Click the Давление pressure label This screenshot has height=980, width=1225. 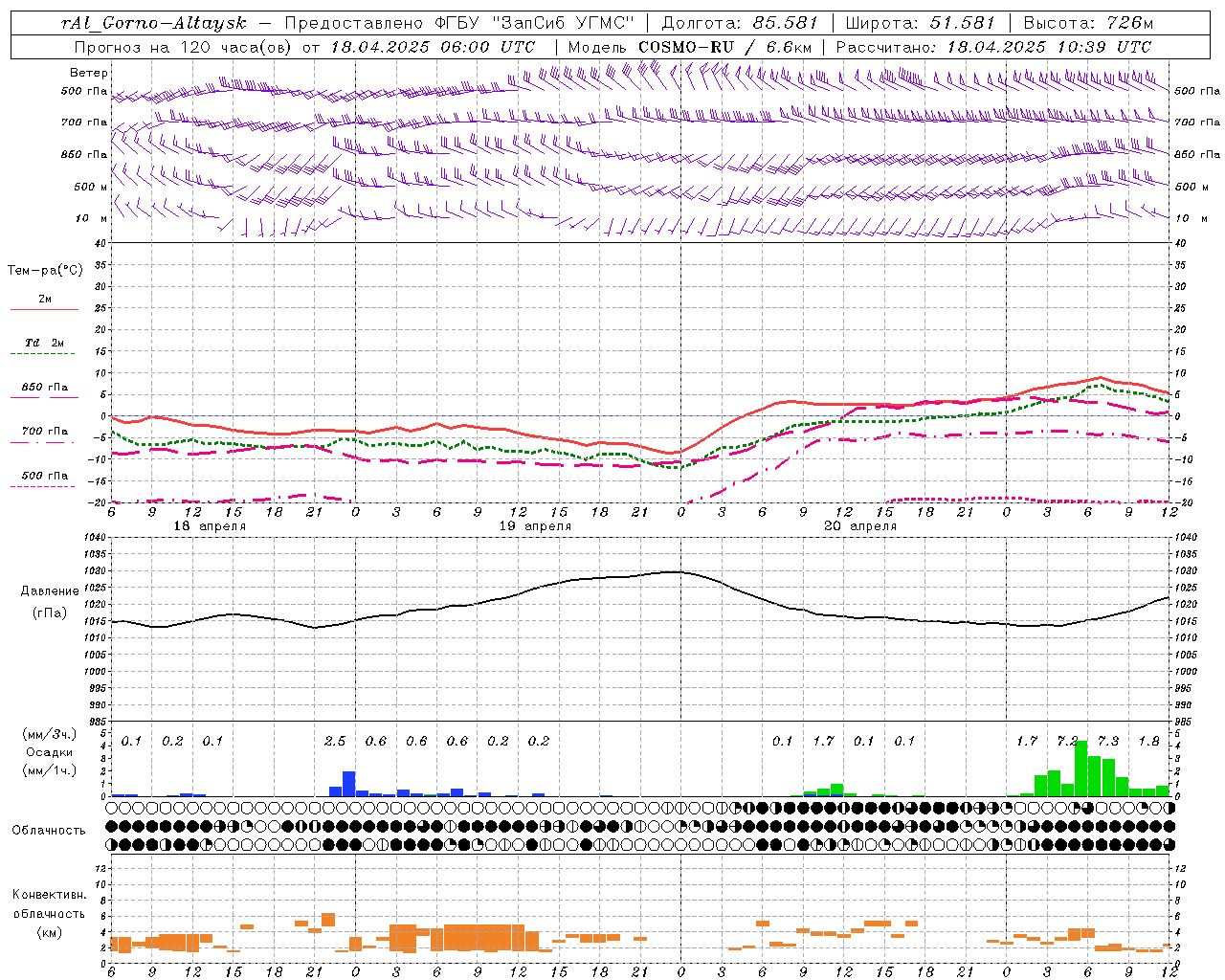[x=50, y=591]
